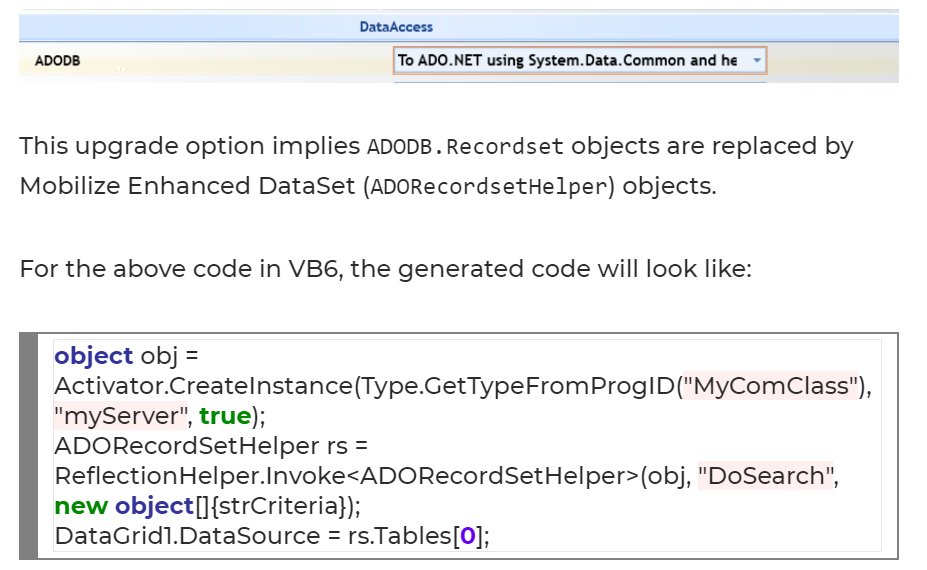Click the "myServer" string in code

coord(121,416)
